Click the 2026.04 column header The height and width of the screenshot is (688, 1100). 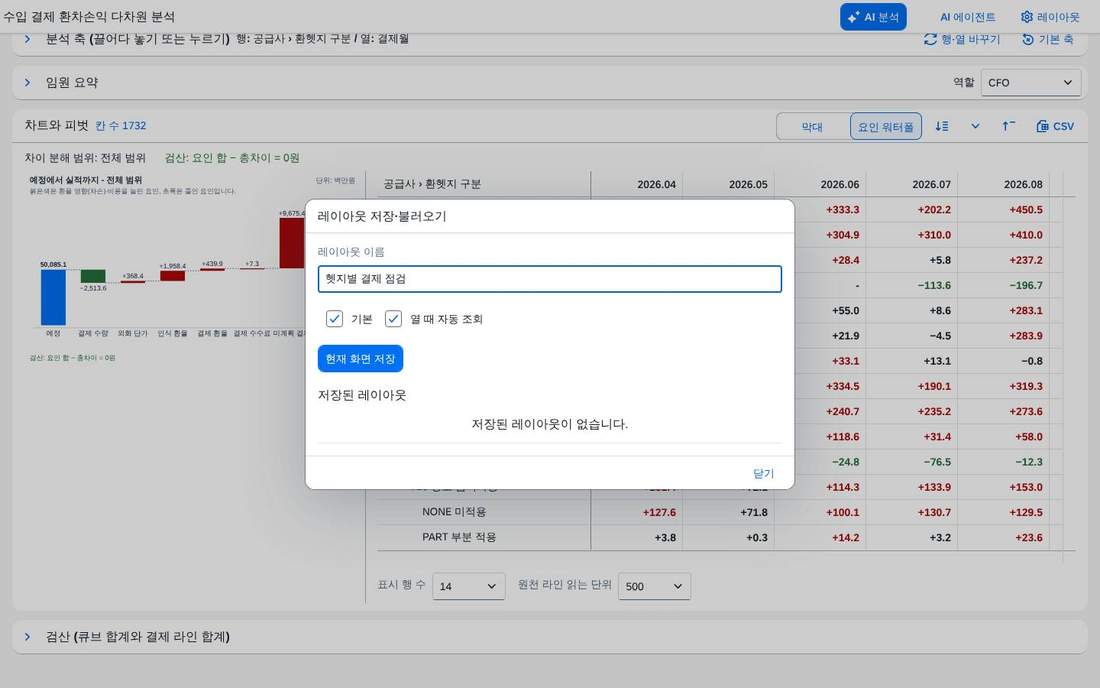pyautogui.click(x=657, y=184)
